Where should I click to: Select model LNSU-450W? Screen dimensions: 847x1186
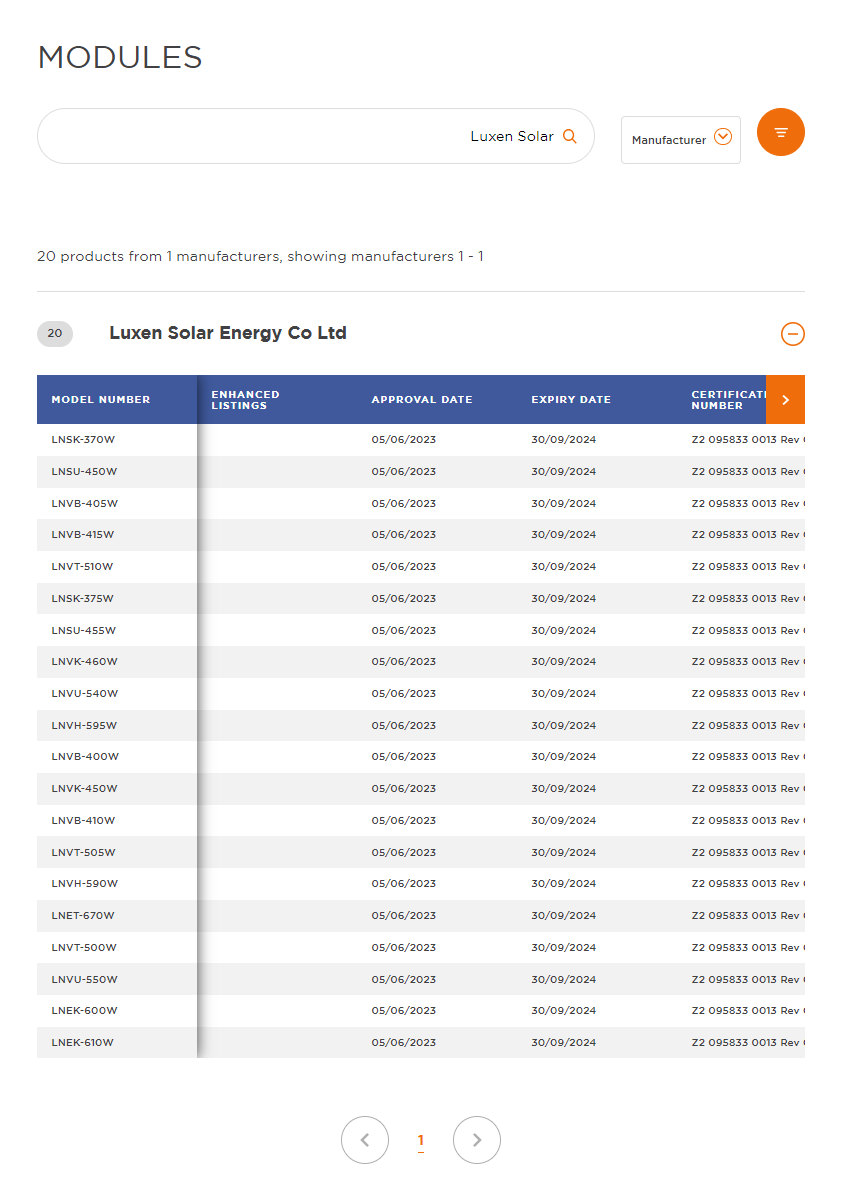84,471
